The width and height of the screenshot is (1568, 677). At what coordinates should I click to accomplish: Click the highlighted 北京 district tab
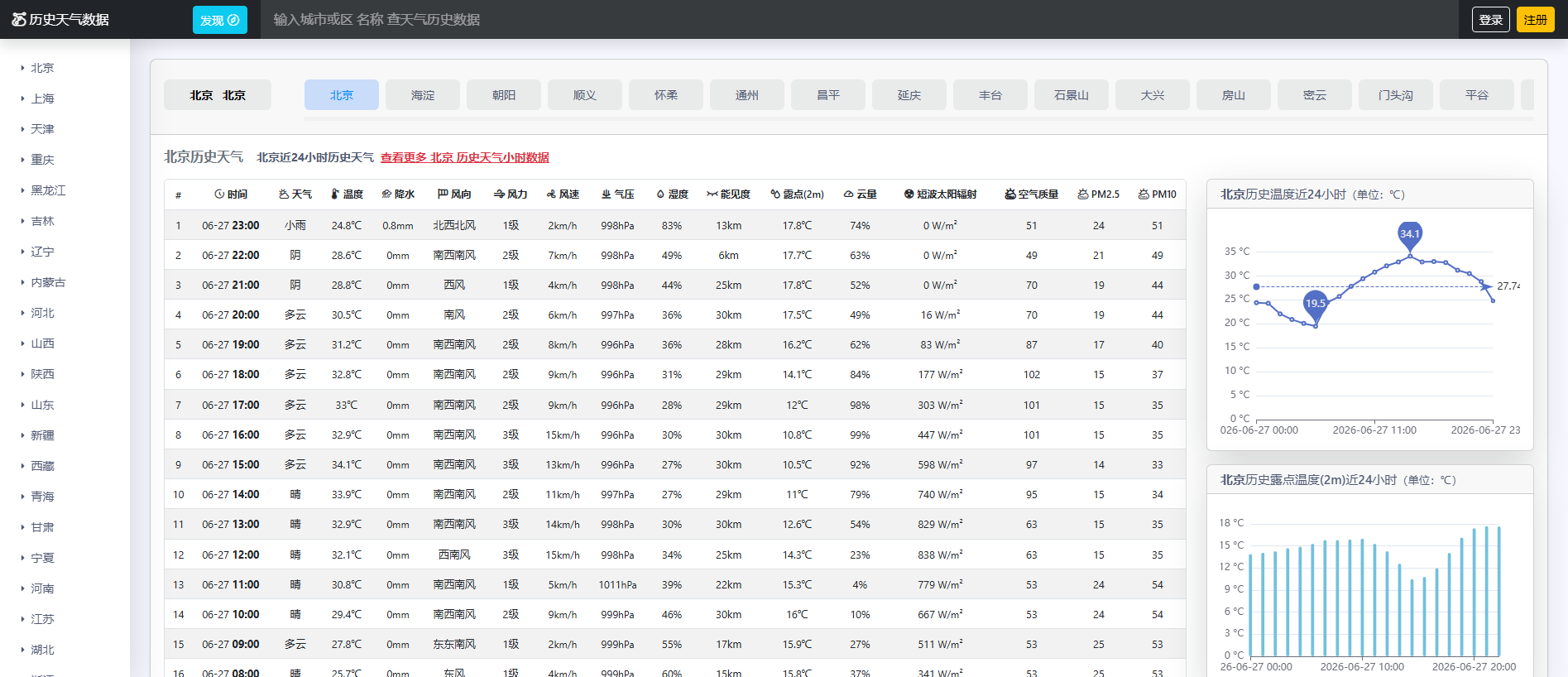342,95
